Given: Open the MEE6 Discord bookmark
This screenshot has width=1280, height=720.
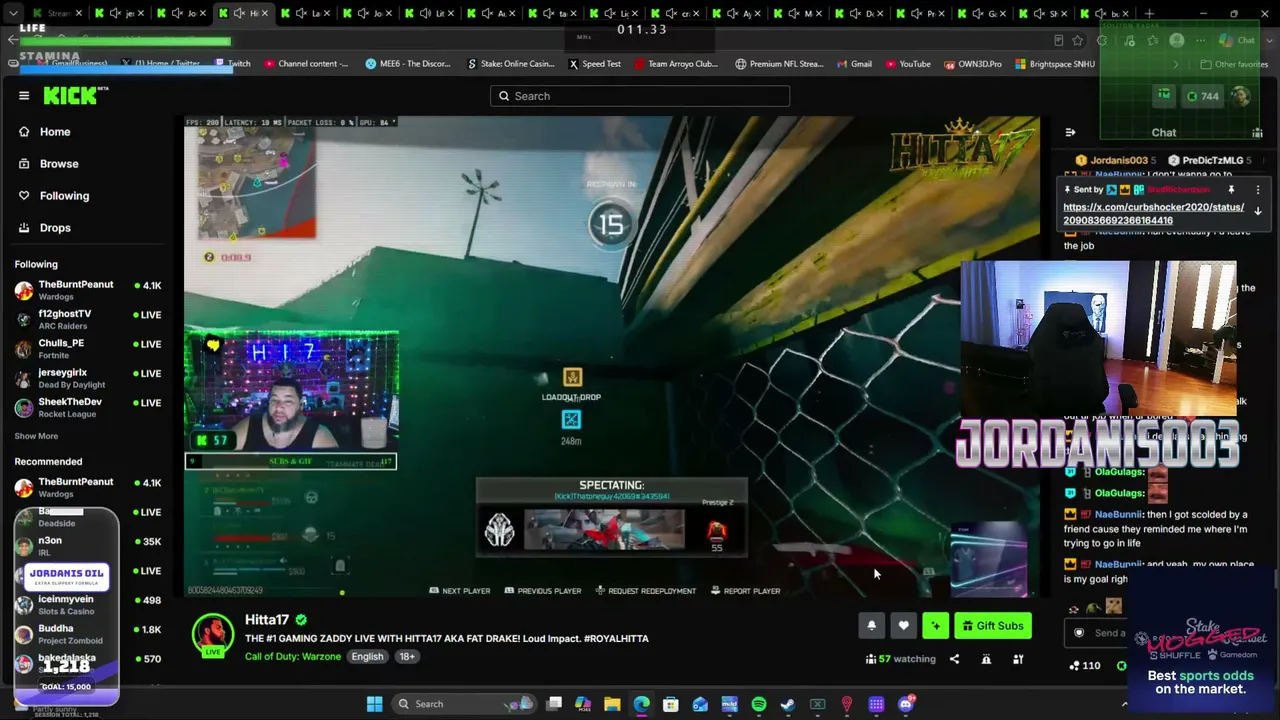Looking at the screenshot, I should 408,64.
